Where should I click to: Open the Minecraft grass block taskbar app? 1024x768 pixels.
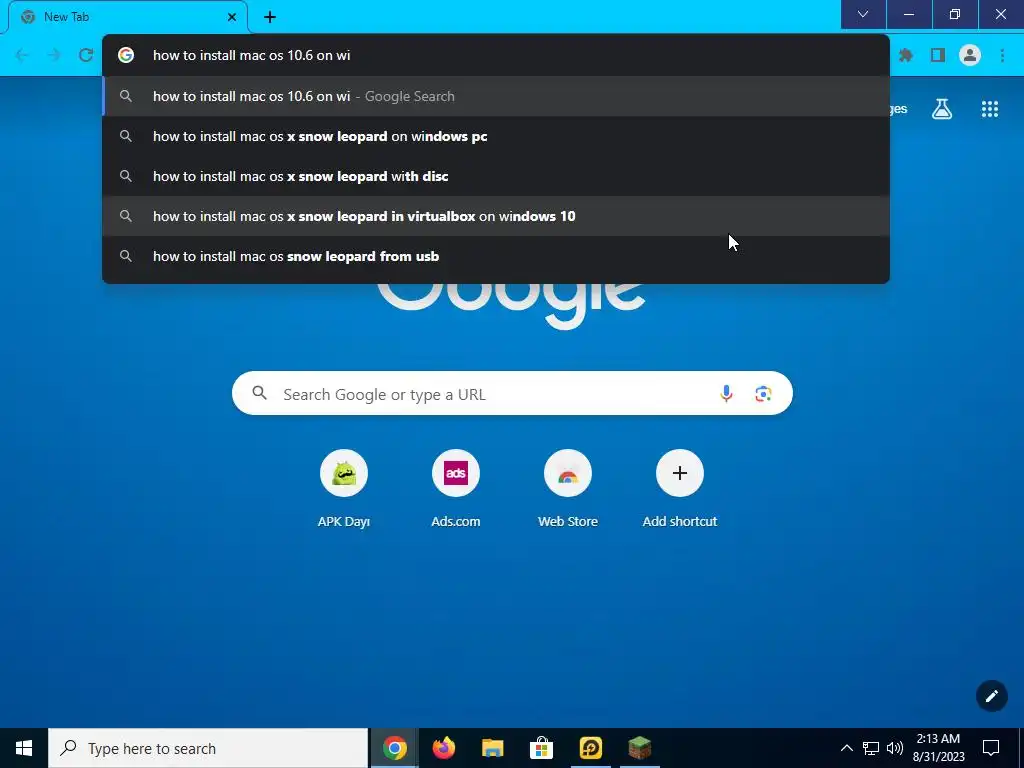[639, 748]
